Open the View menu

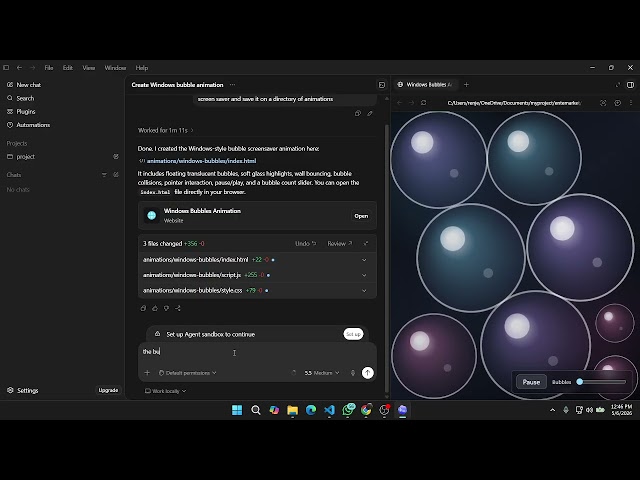[89, 68]
